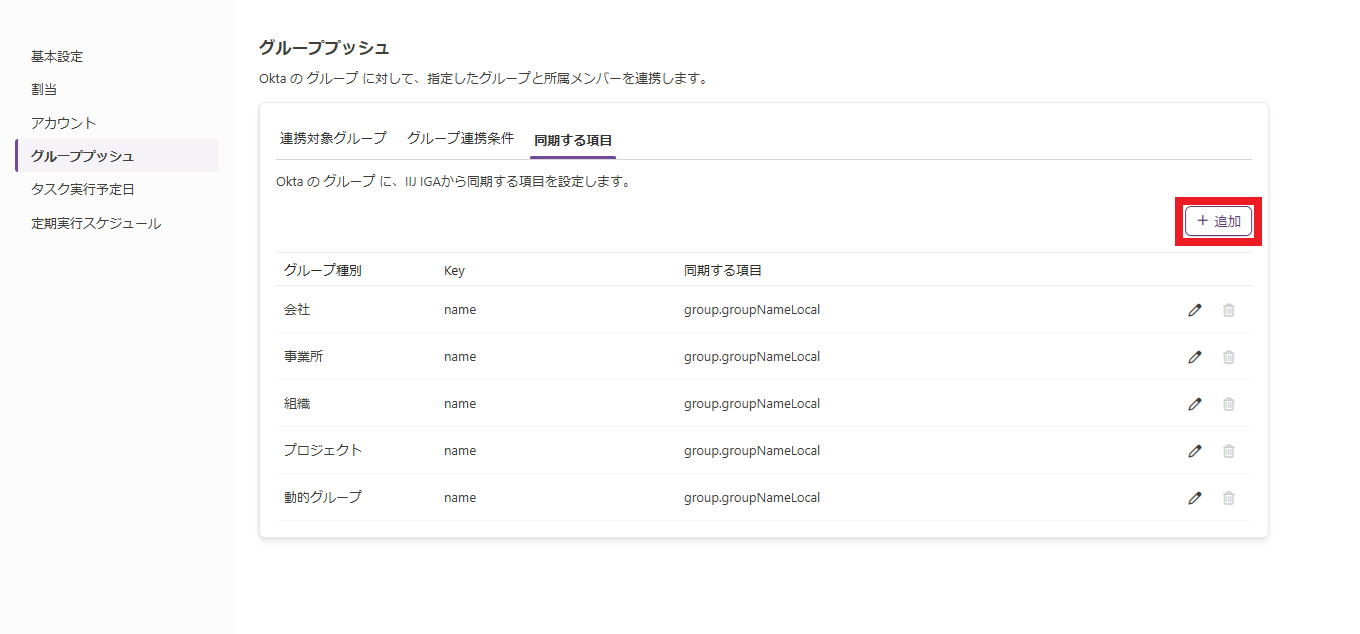1360x634 pixels.
Task: Open the グループ連携条件 tab
Action: pos(460,139)
